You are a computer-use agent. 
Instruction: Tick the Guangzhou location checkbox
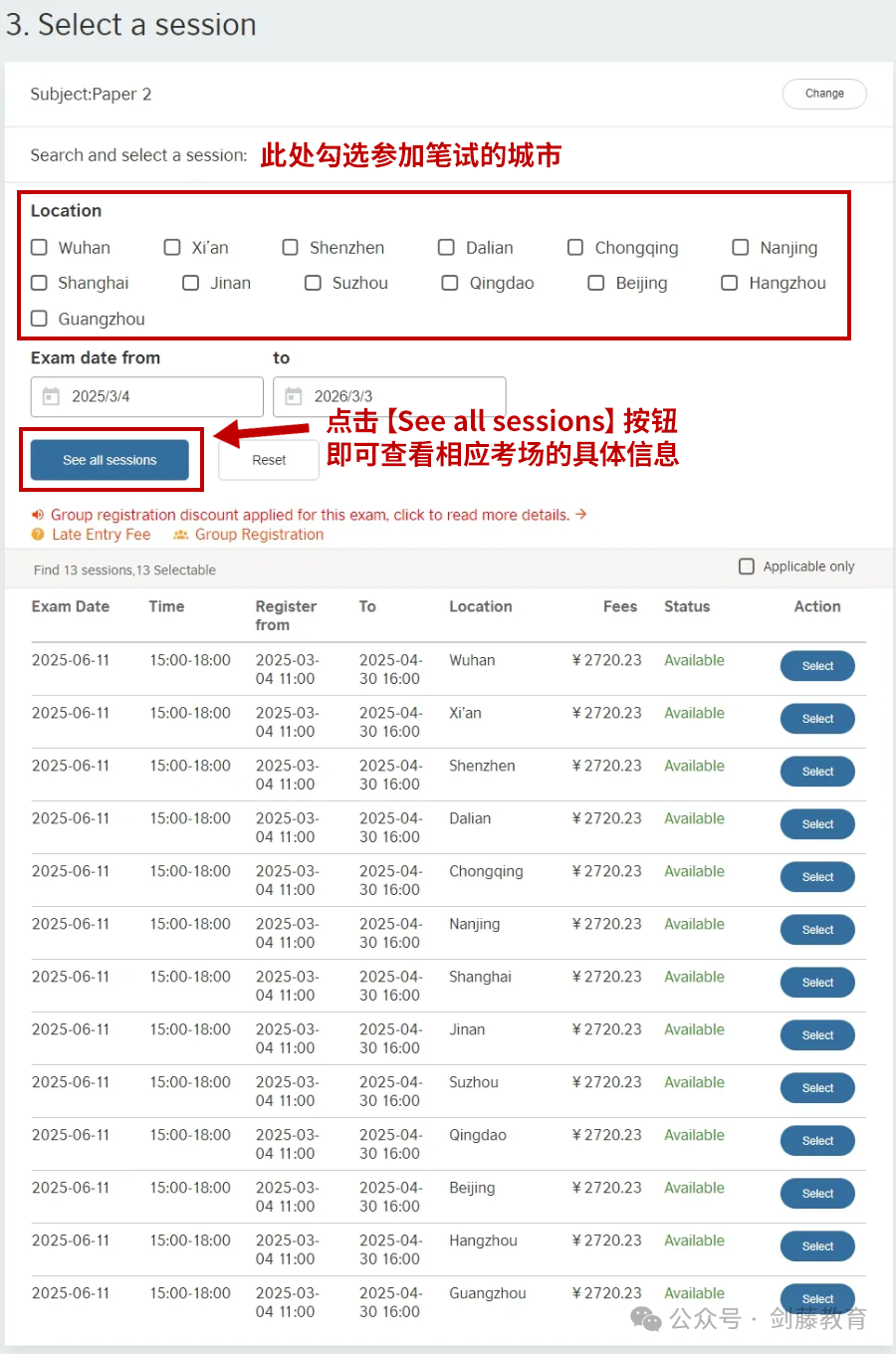[x=40, y=319]
